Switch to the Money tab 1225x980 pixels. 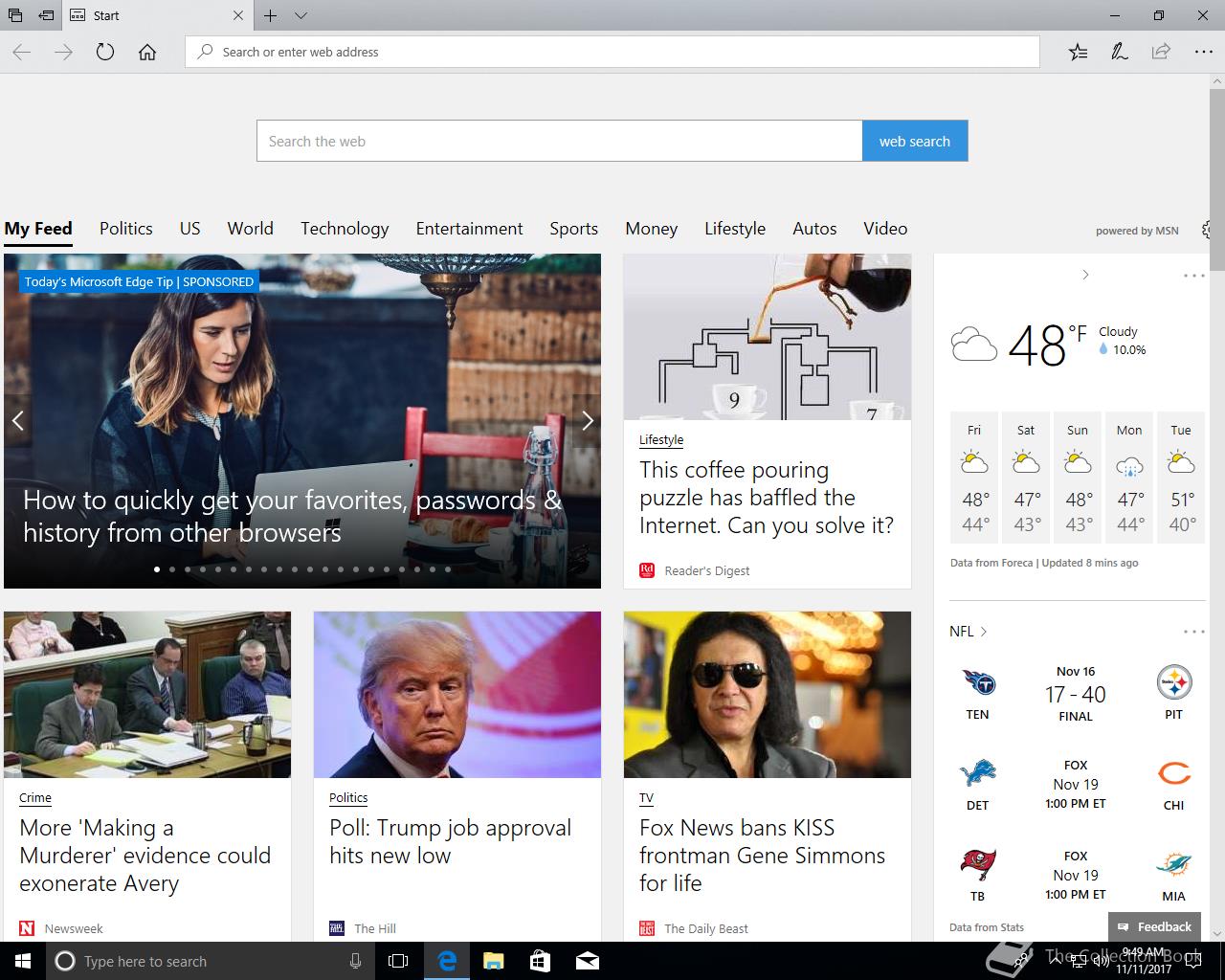[x=652, y=229]
